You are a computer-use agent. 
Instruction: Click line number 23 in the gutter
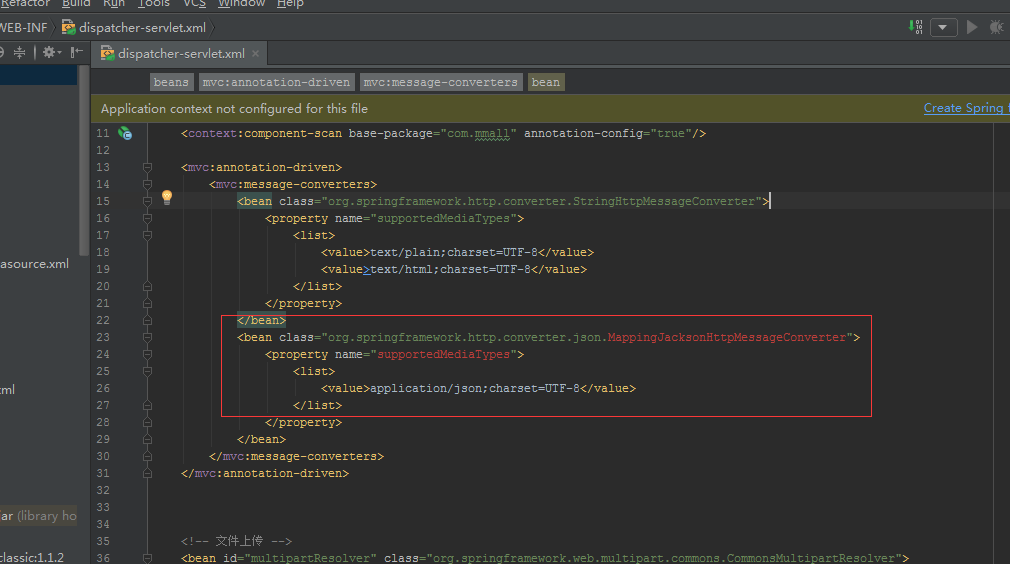click(x=103, y=337)
